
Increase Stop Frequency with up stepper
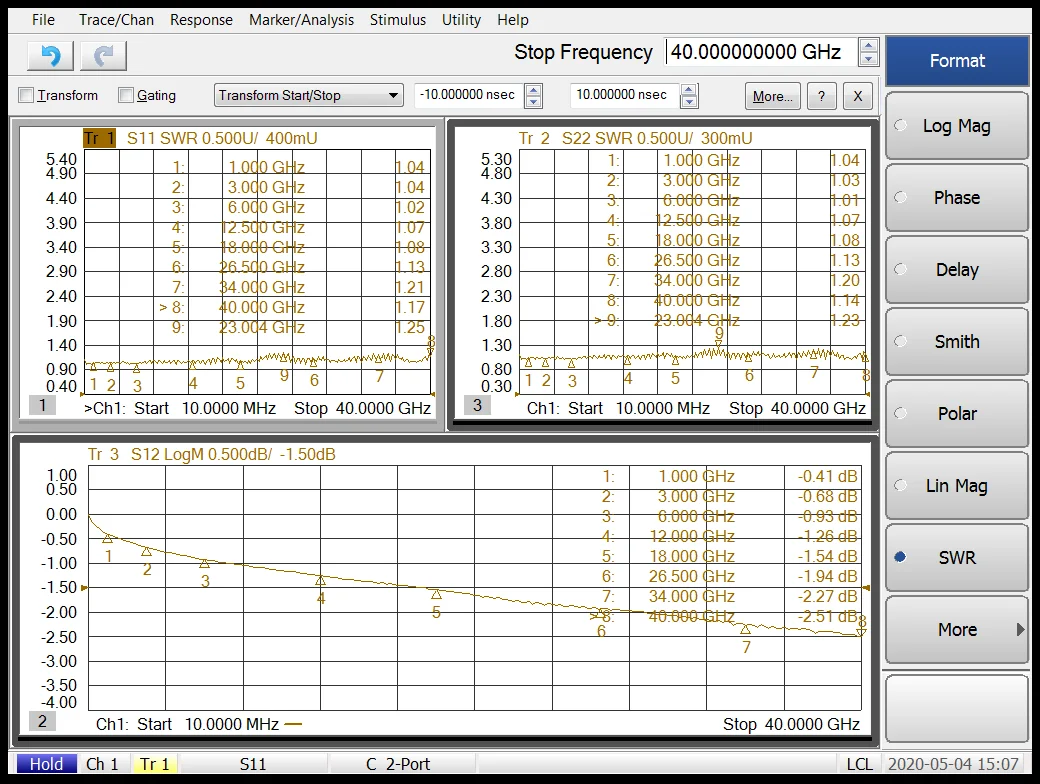869,46
